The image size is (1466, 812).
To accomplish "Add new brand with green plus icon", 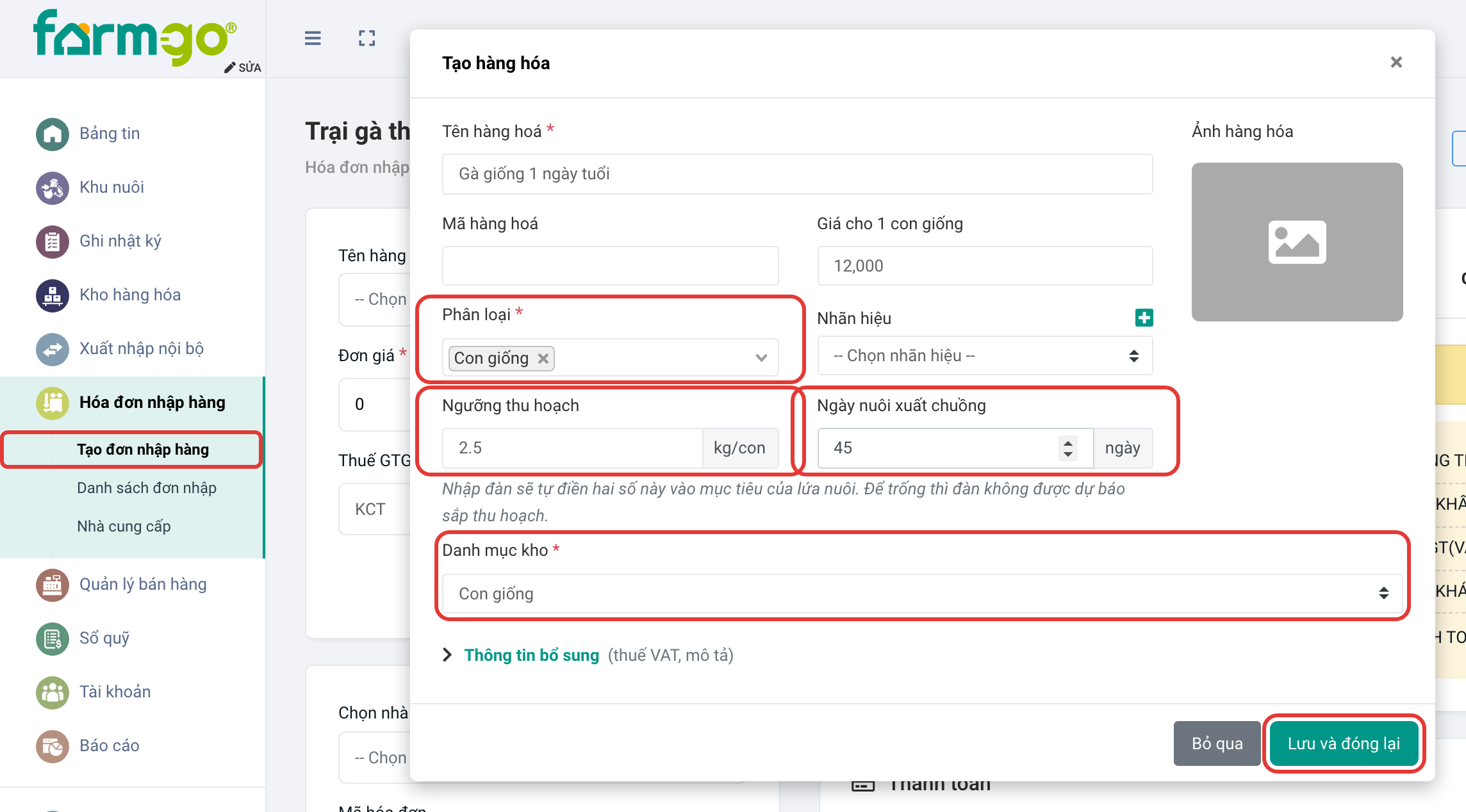I will [1144, 318].
